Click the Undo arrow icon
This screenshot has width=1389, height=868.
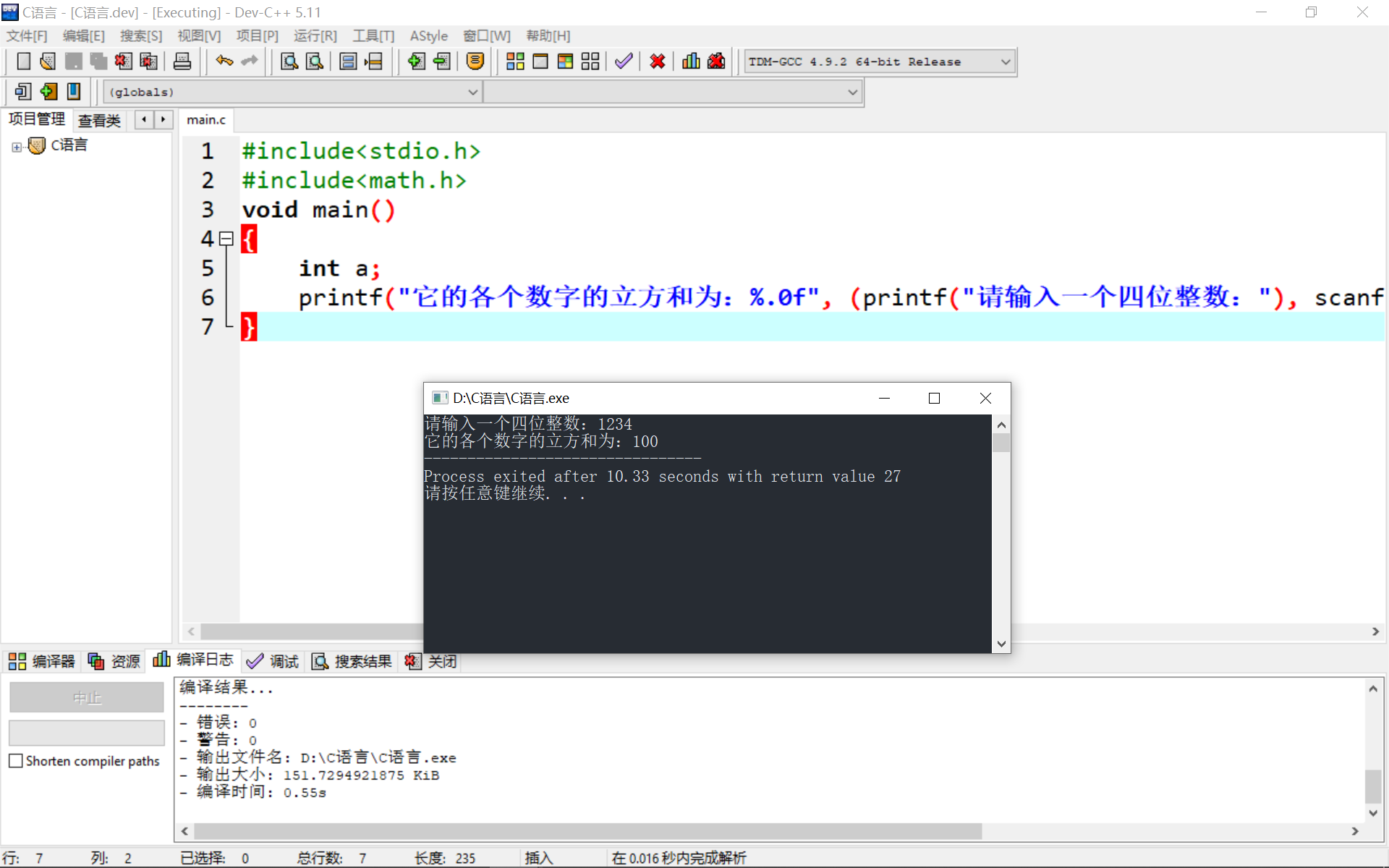(224, 61)
